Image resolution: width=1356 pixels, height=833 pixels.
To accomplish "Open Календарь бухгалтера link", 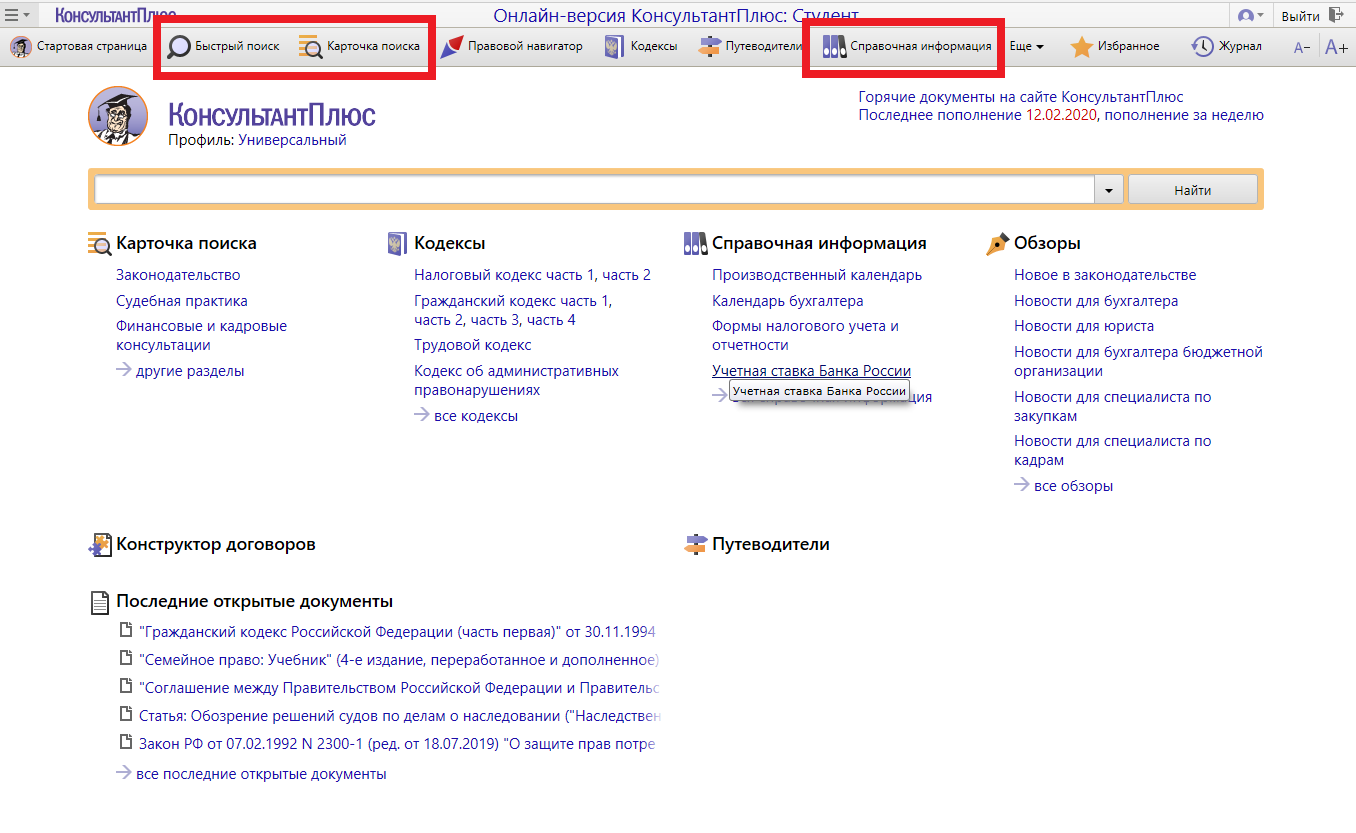I will [787, 300].
